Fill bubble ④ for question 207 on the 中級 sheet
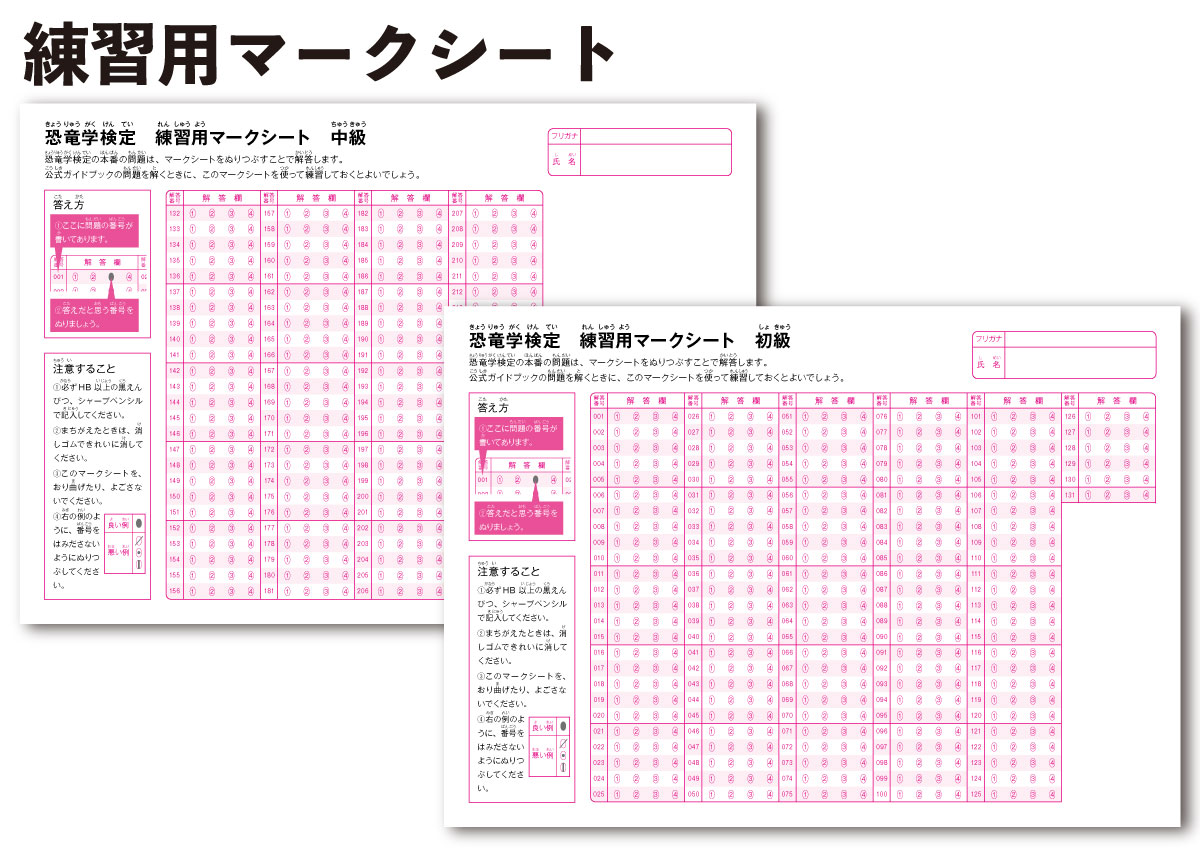The image size is (1200, 848). coord(534,214)
